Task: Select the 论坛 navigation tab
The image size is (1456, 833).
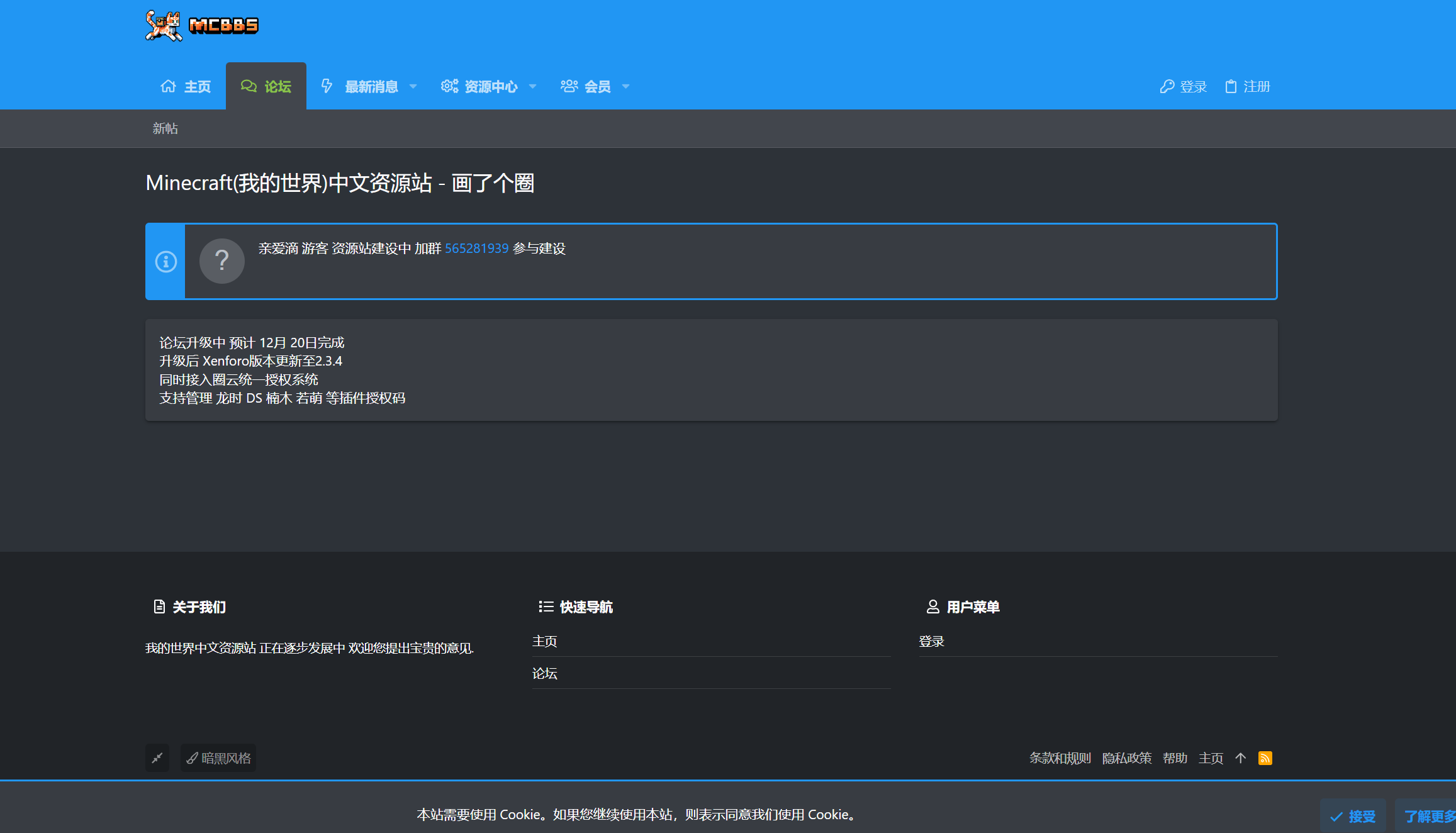Action: (x=266, y=86)
